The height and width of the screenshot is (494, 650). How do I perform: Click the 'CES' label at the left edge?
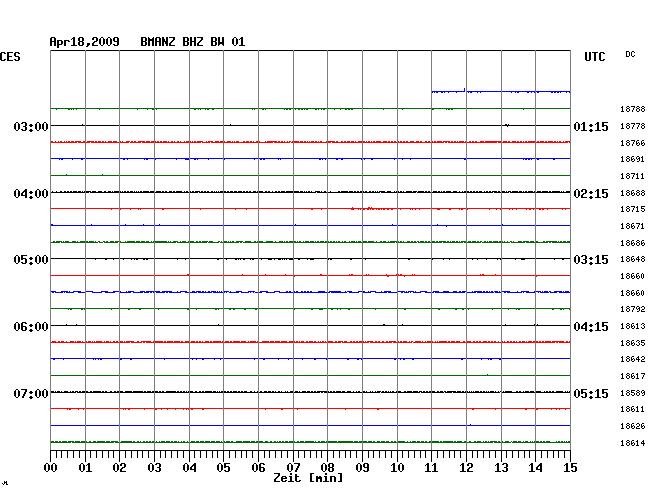coord(10,57)
